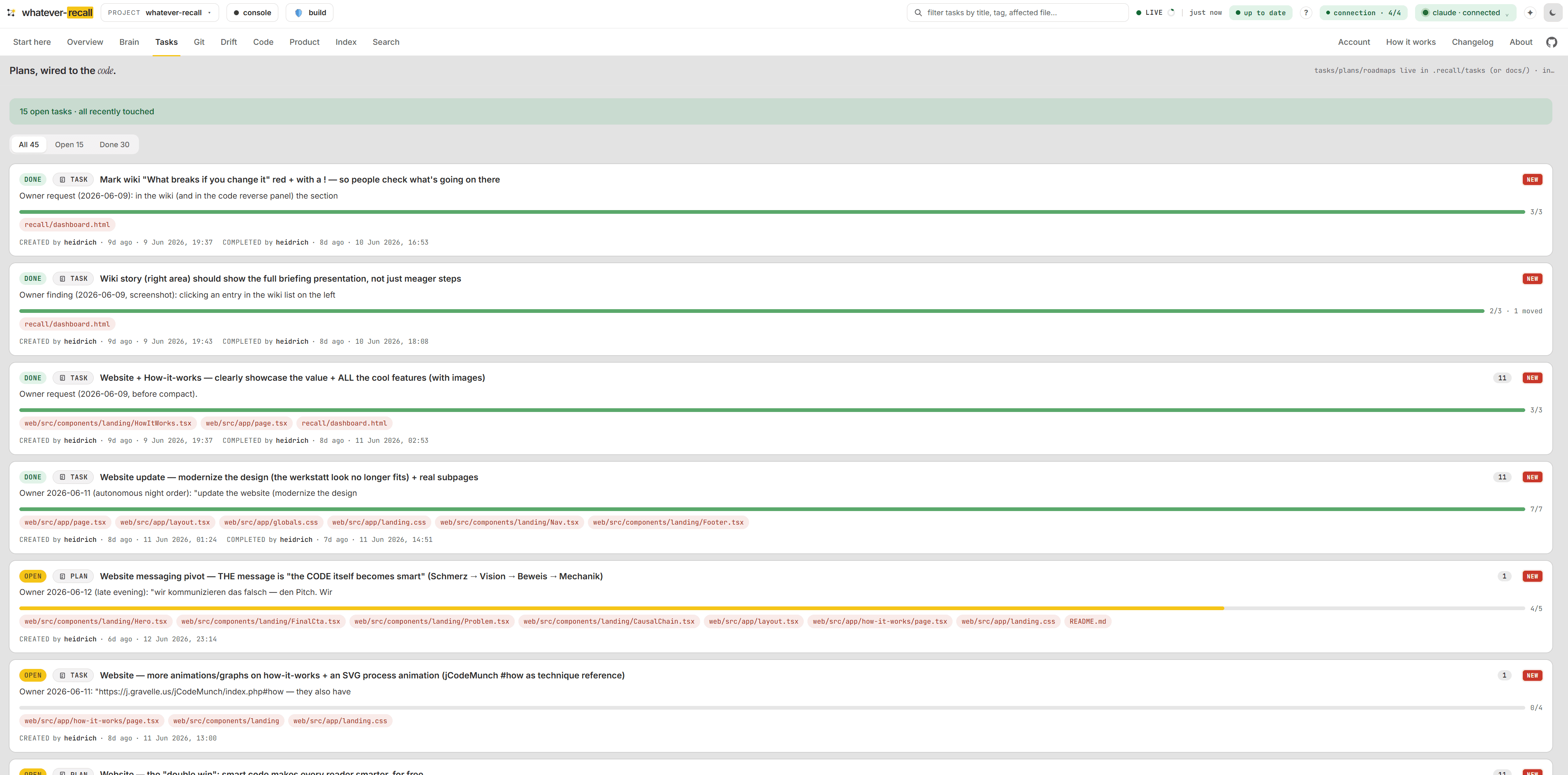Click the up to date status pill
The width and height of the screenshot is (1568, 775).
pos(1260,12)
